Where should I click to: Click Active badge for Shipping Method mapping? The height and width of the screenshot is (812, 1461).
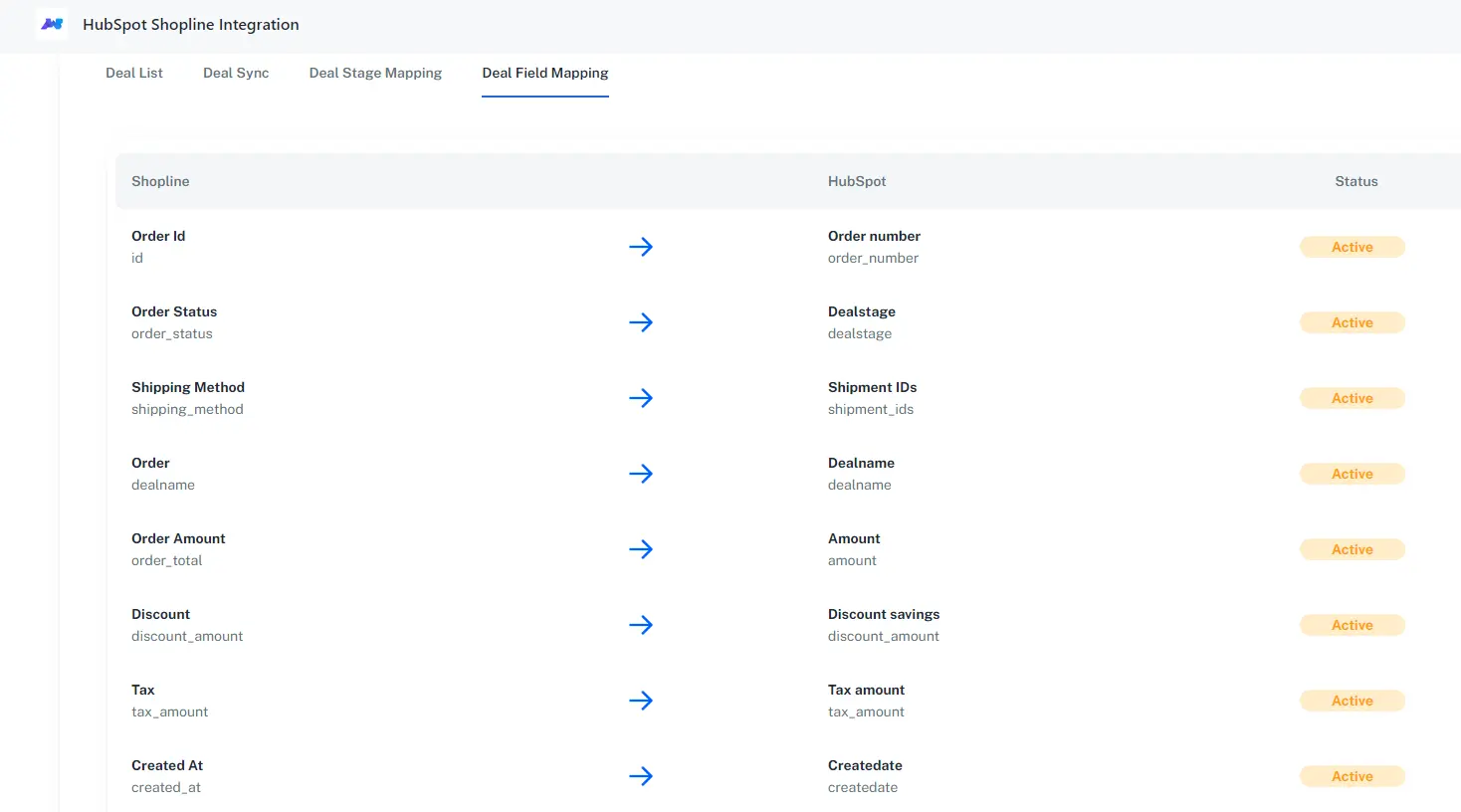[1352, 398]
